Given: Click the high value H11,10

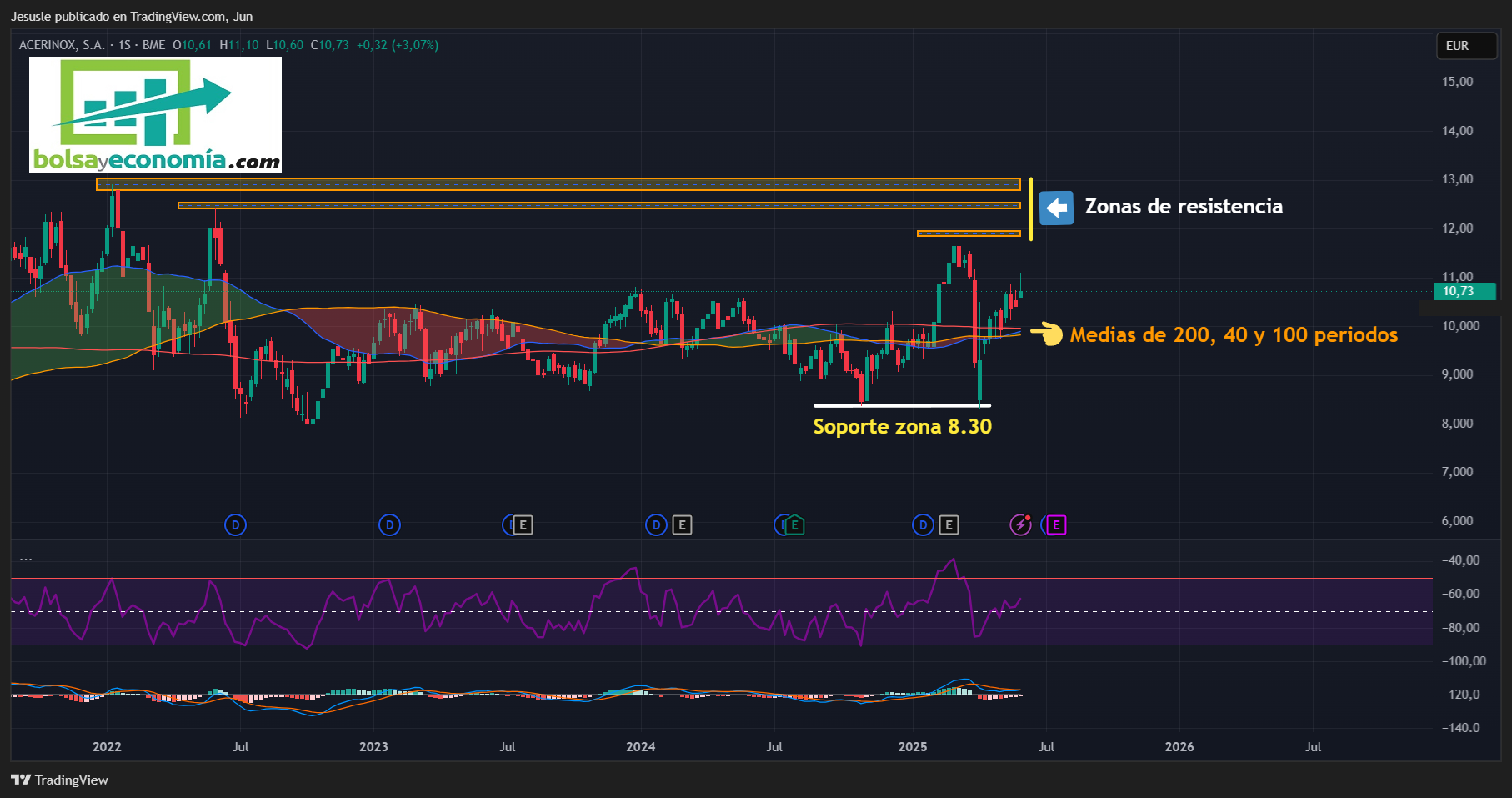Looking at the screenshot, I should pyautogui.click(x=239, y=45).
